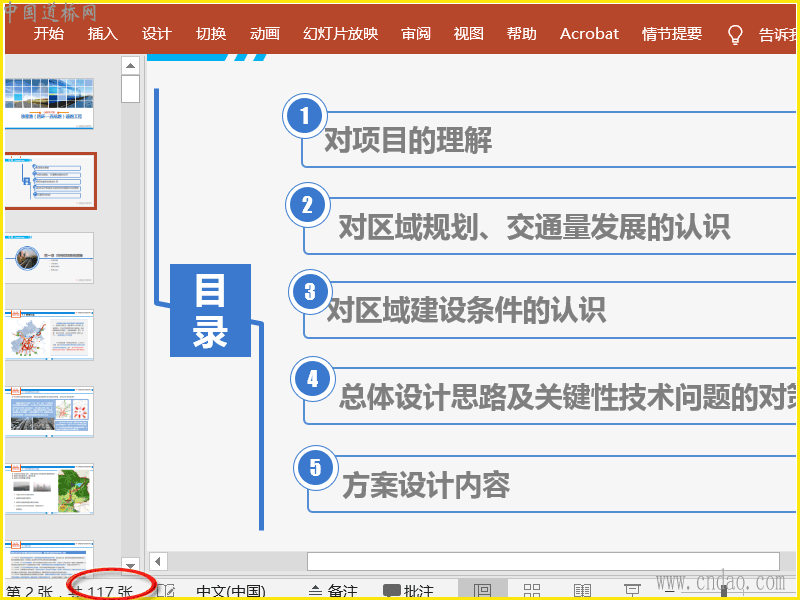Image resolution: width=800 pixels, height=600 pixels.
Task: Select the text 对区域规划、交通量发展的认识
Action: 534,227
